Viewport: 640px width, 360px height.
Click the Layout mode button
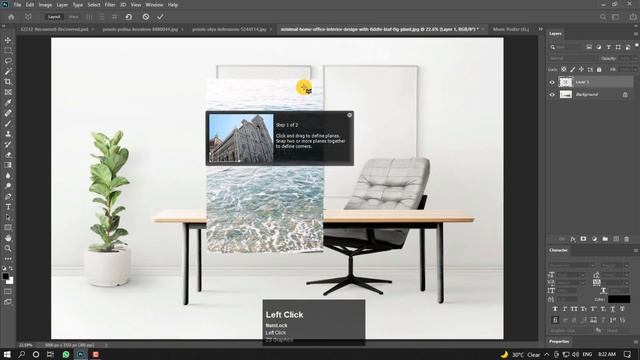click(54, 17)
